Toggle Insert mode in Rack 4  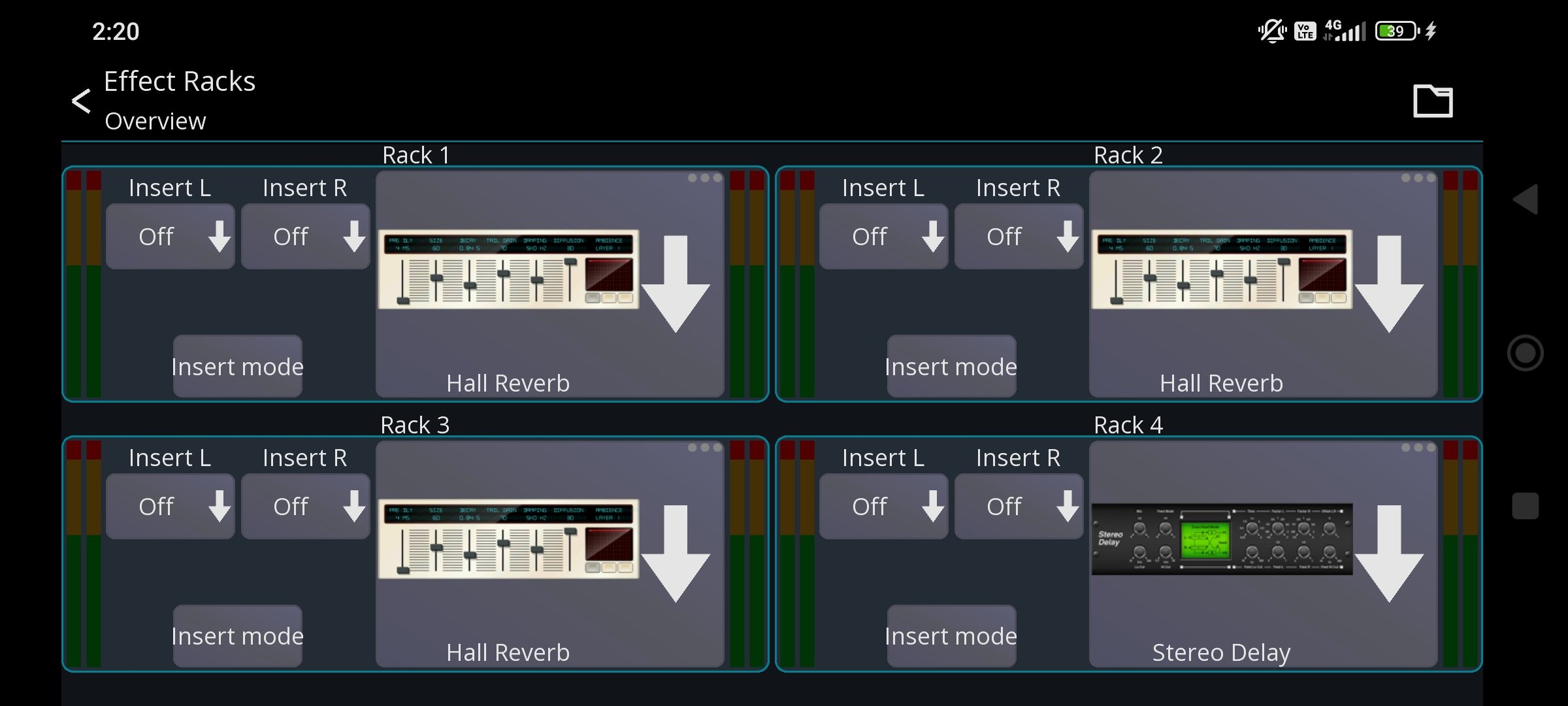[951, 636]
